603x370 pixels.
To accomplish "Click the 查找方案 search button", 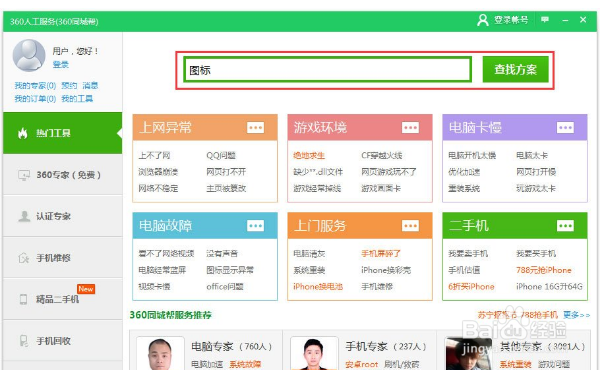I will point(516,69).
